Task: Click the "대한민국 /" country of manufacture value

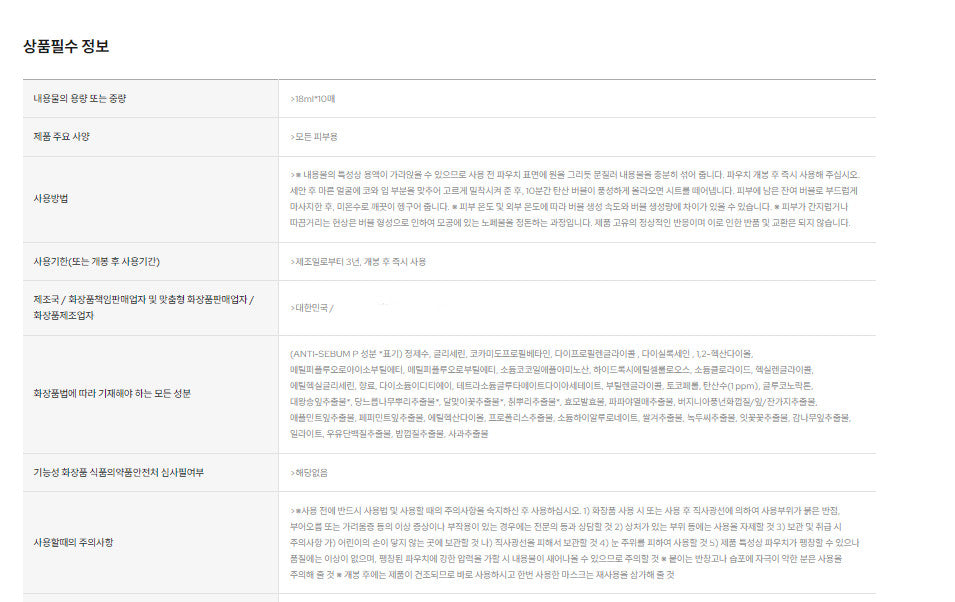Action: coord(312,308)
